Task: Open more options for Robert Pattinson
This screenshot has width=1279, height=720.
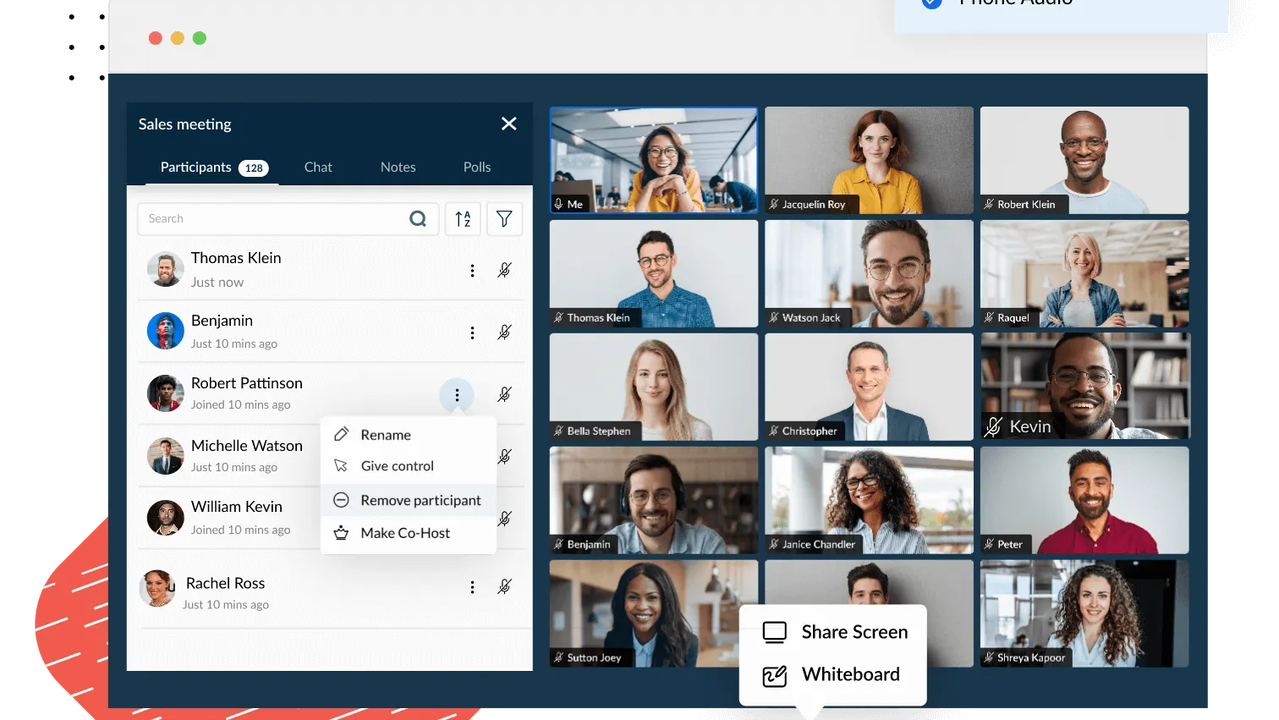Action: point(457,395)
